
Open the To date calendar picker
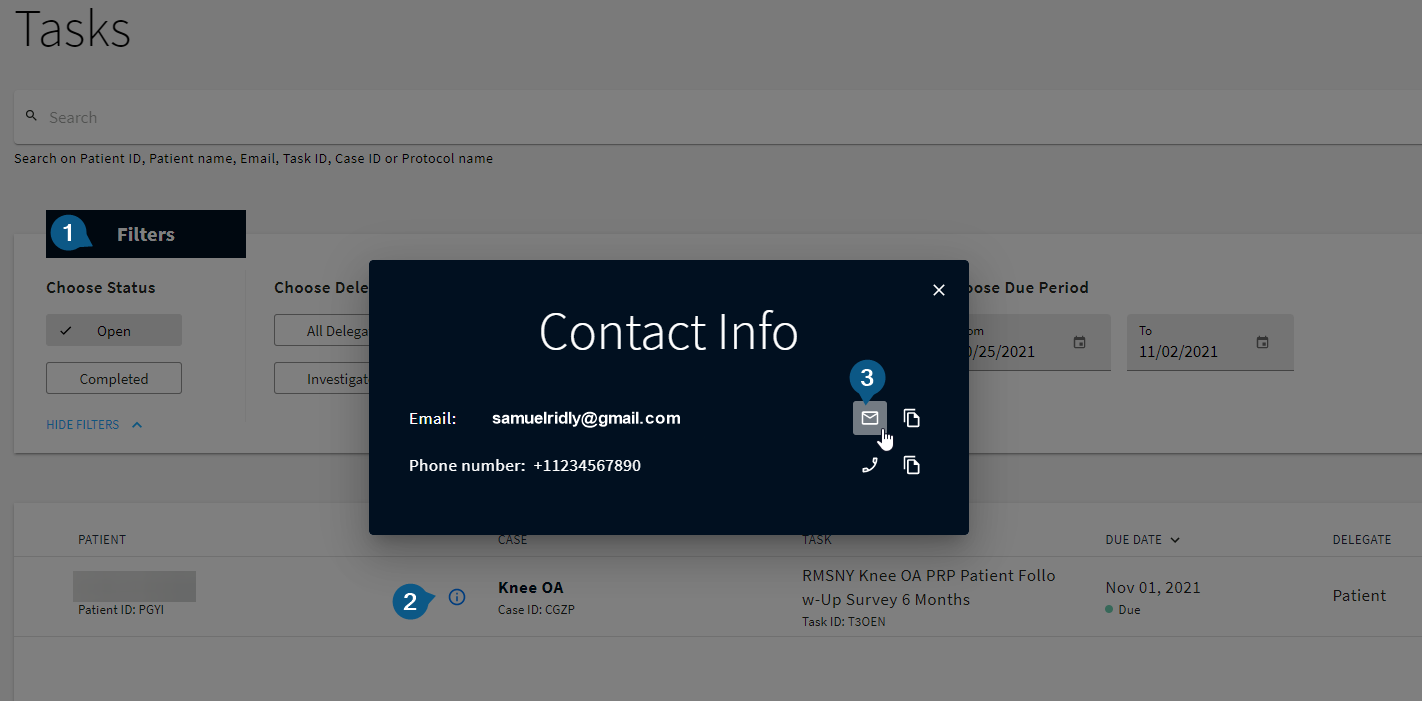[1262, 342]
